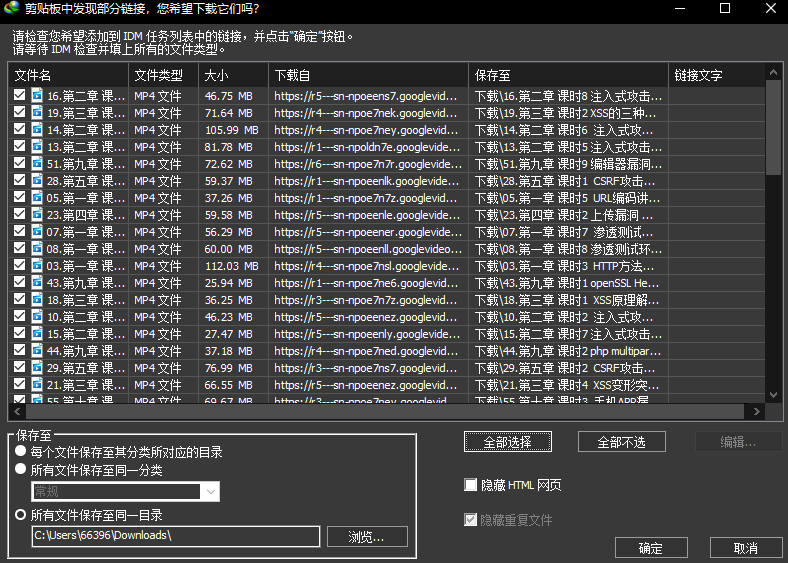
Task: Sort by 大小 column header
Action: [x=234, y=75]
